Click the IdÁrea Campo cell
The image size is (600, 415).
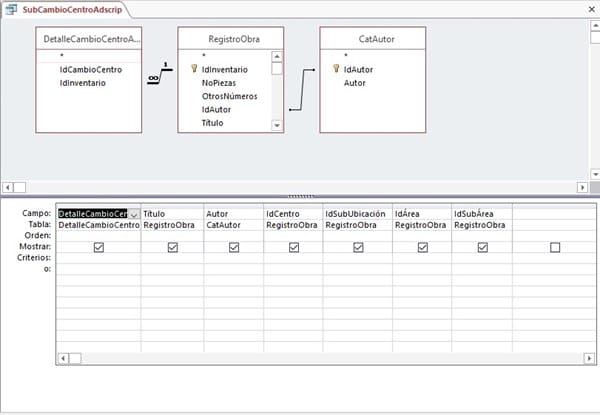422,214
